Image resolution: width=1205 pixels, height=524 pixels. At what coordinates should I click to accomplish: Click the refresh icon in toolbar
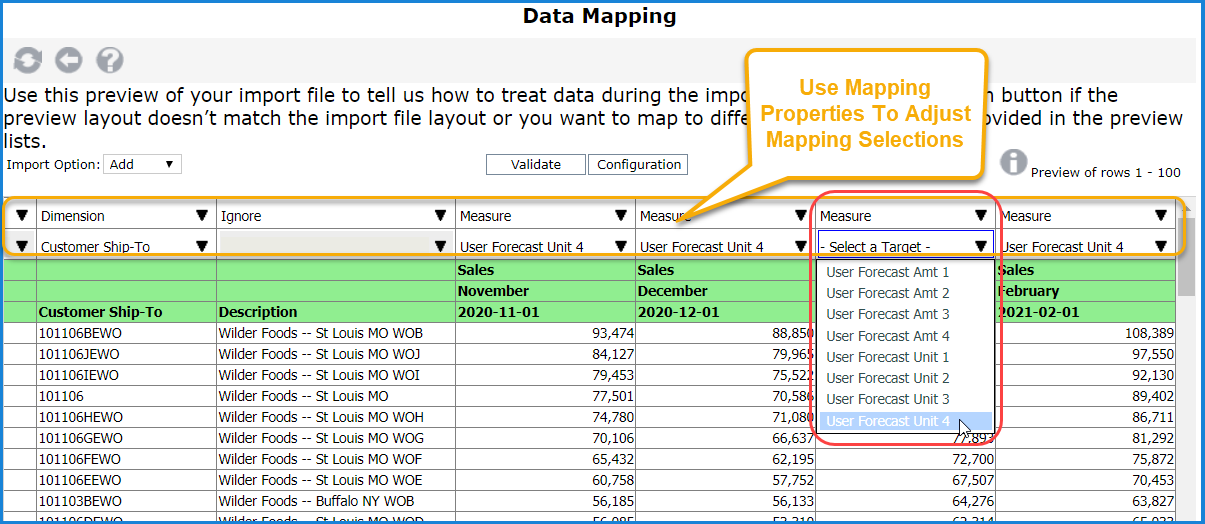(x=27, y=61)
